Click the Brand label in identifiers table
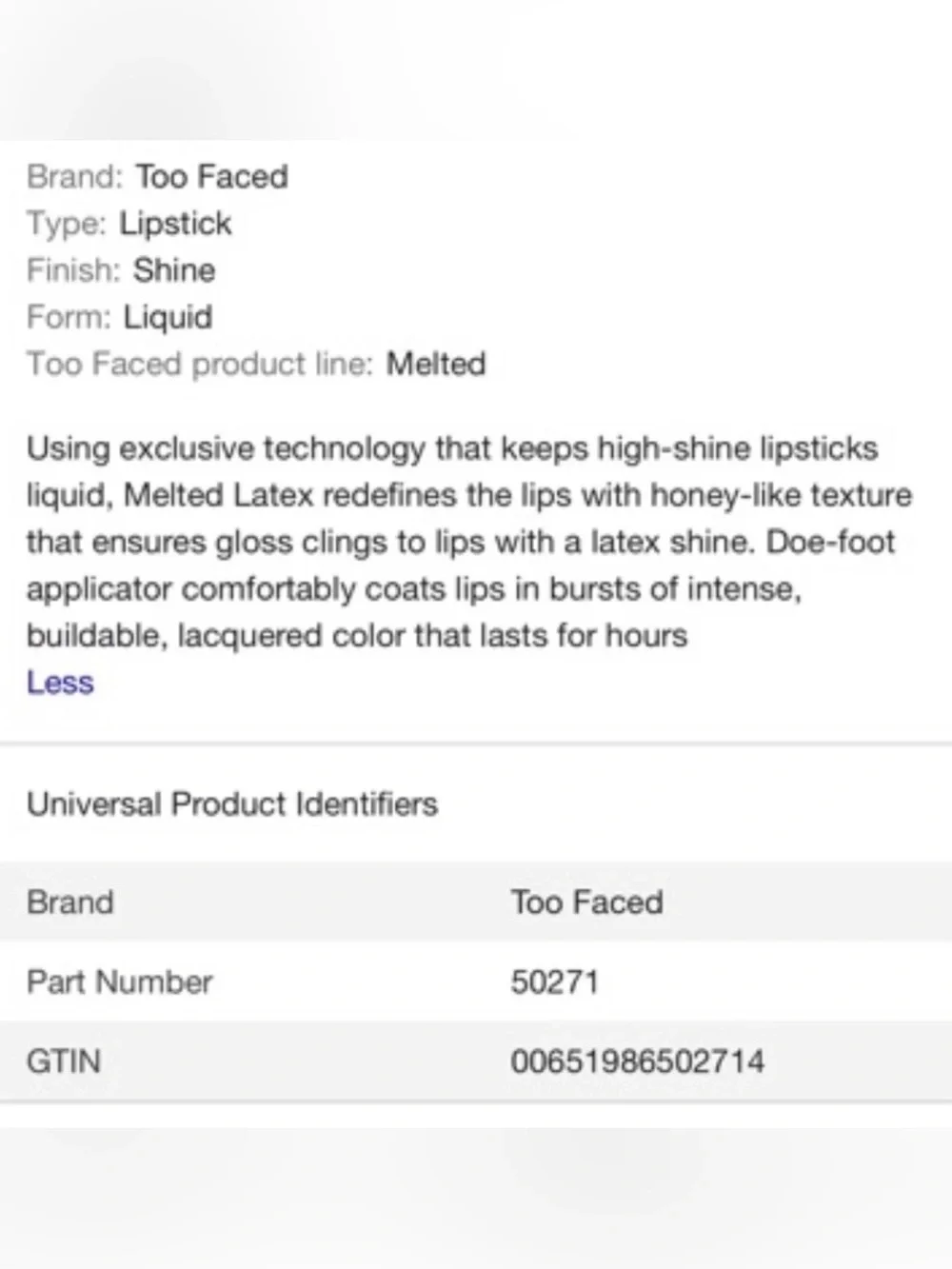Screen dimensions: 952x1269 tap(70, 902)
